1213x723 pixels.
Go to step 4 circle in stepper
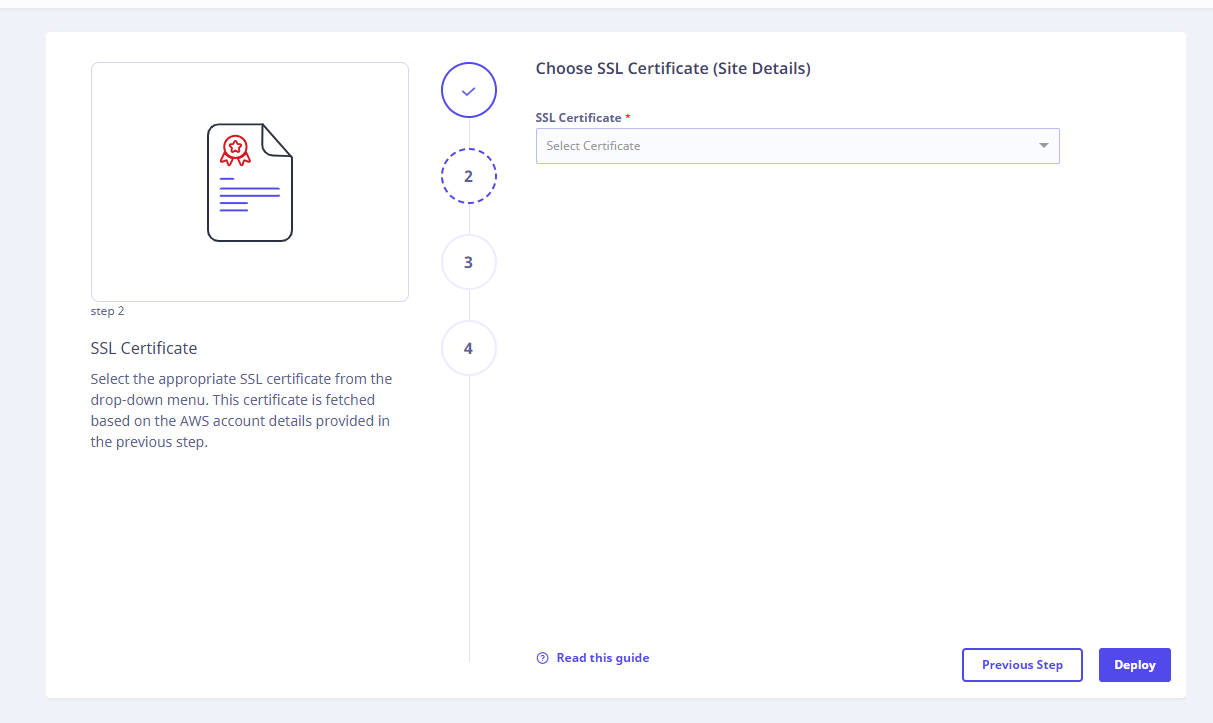tap(468, 348)
